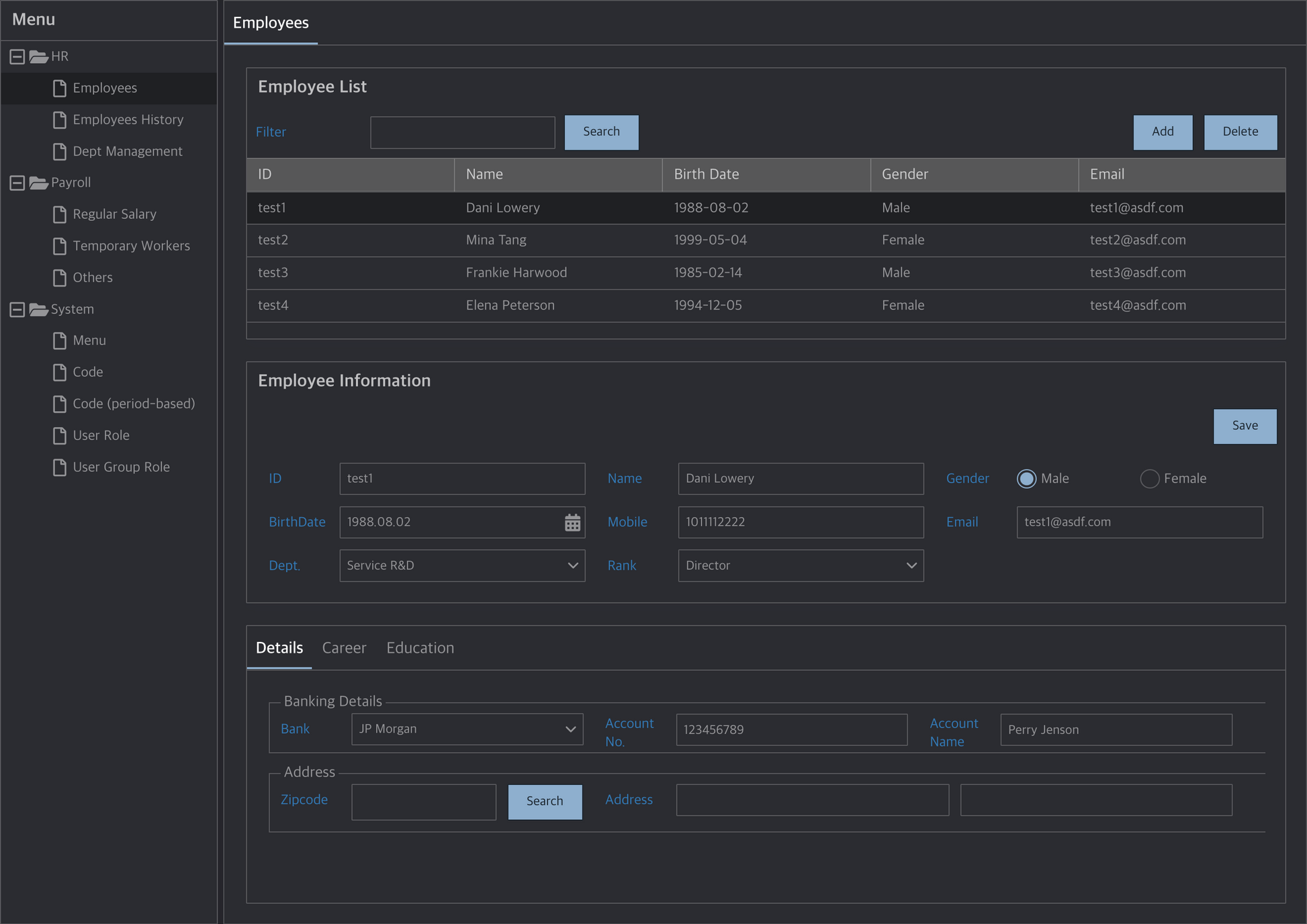The image size is (1307, 924).
Task: Switch to the Career tab
Action: coord(344,647)
